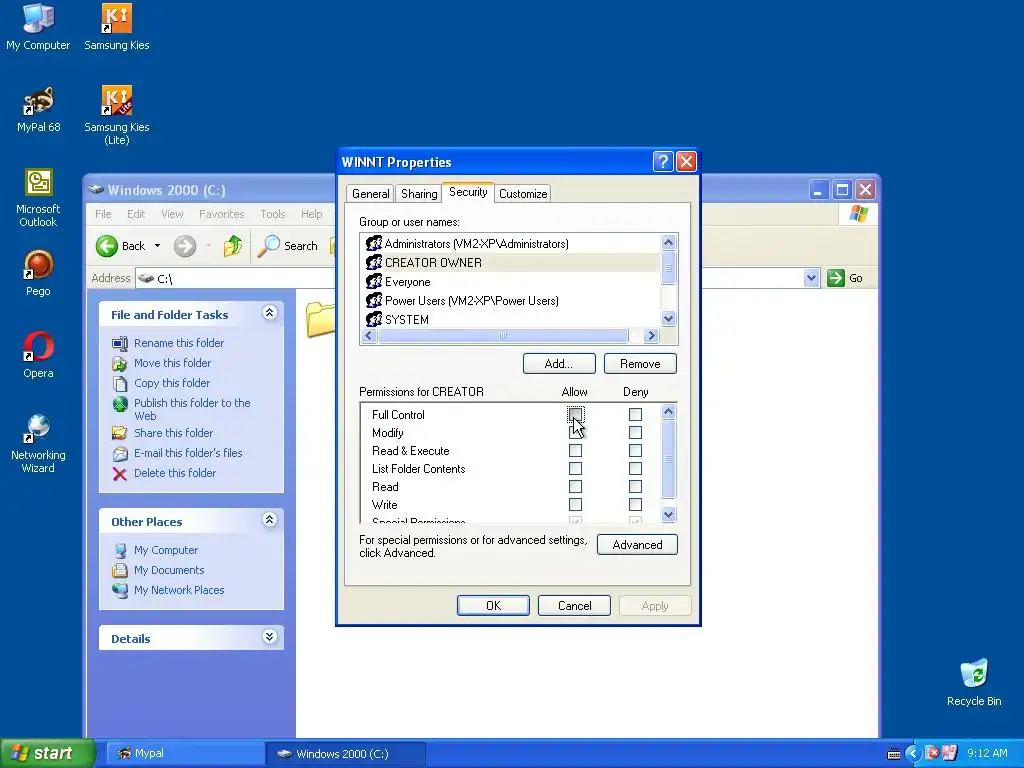
Task: Open Recycle Bin on desktop
Action: tap(974, 683)
